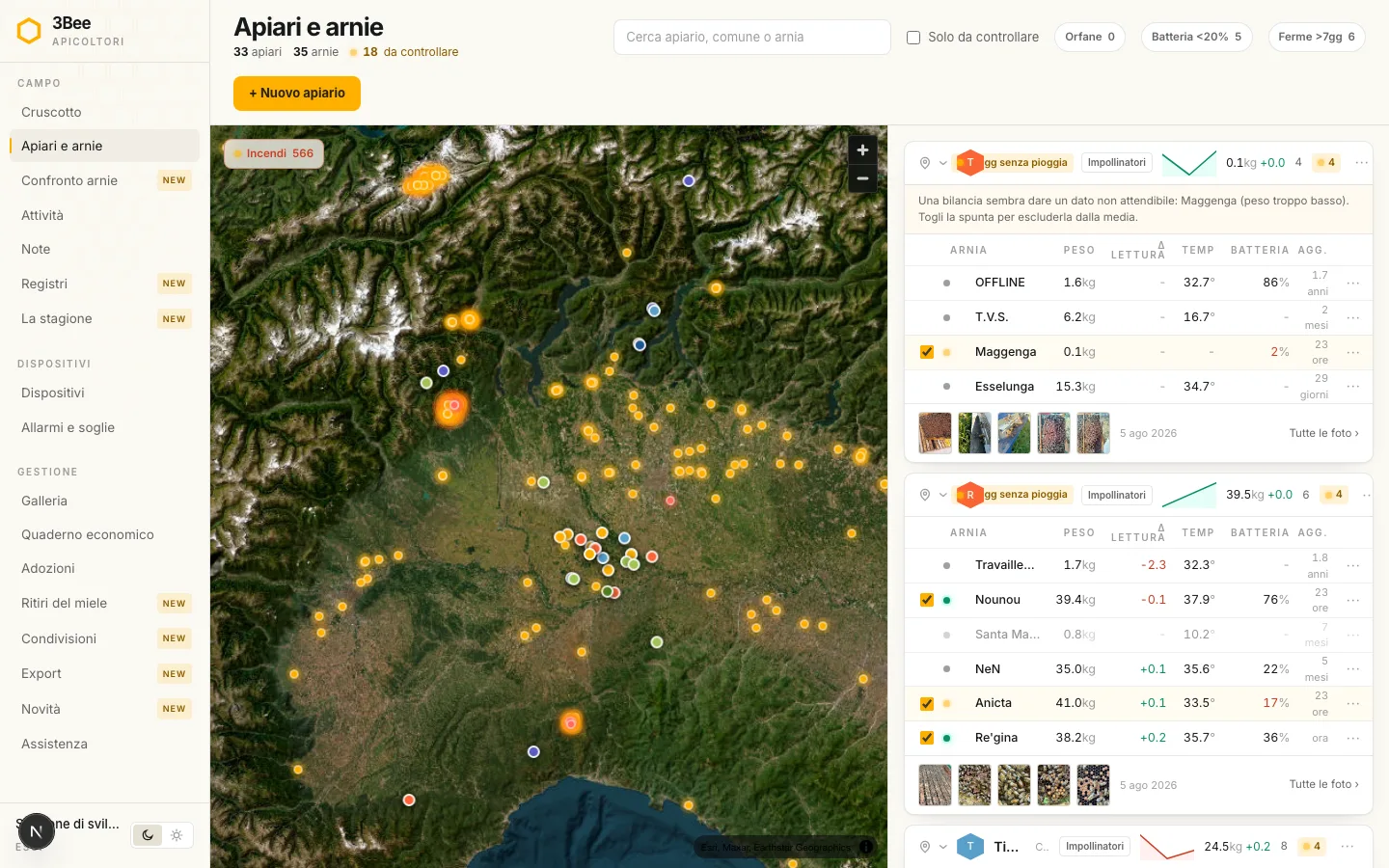Open Allarmi e soglie page

coord(104,427)
